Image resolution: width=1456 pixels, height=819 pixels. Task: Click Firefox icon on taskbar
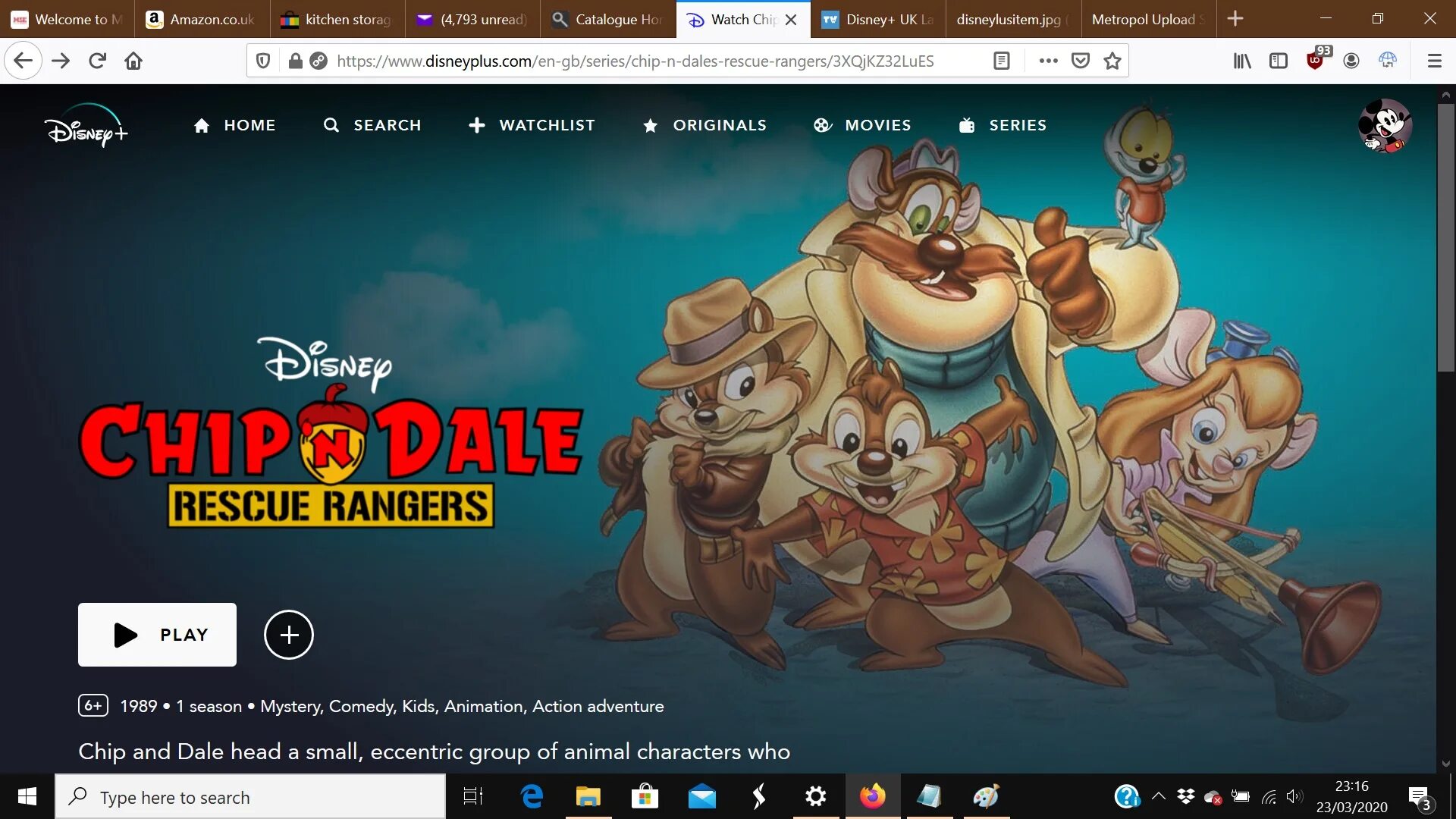coord(872,796)
